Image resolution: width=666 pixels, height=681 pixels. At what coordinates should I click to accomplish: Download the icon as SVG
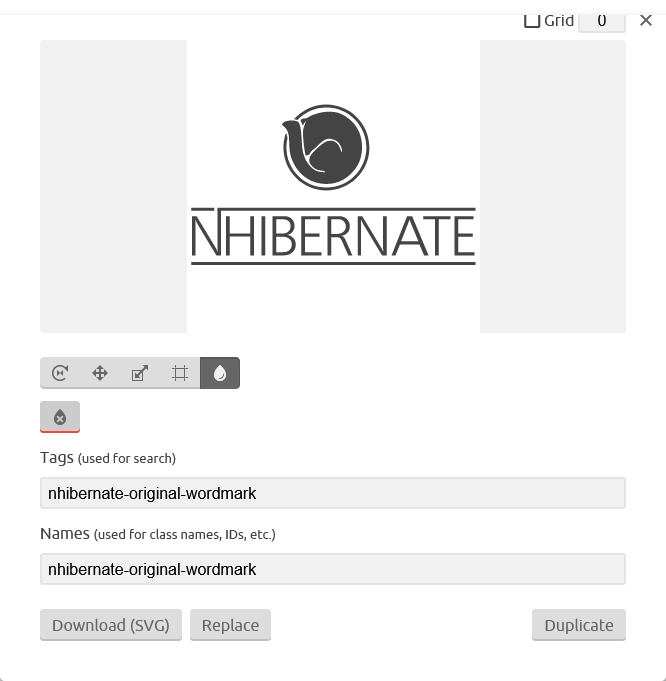click(111, 625)
